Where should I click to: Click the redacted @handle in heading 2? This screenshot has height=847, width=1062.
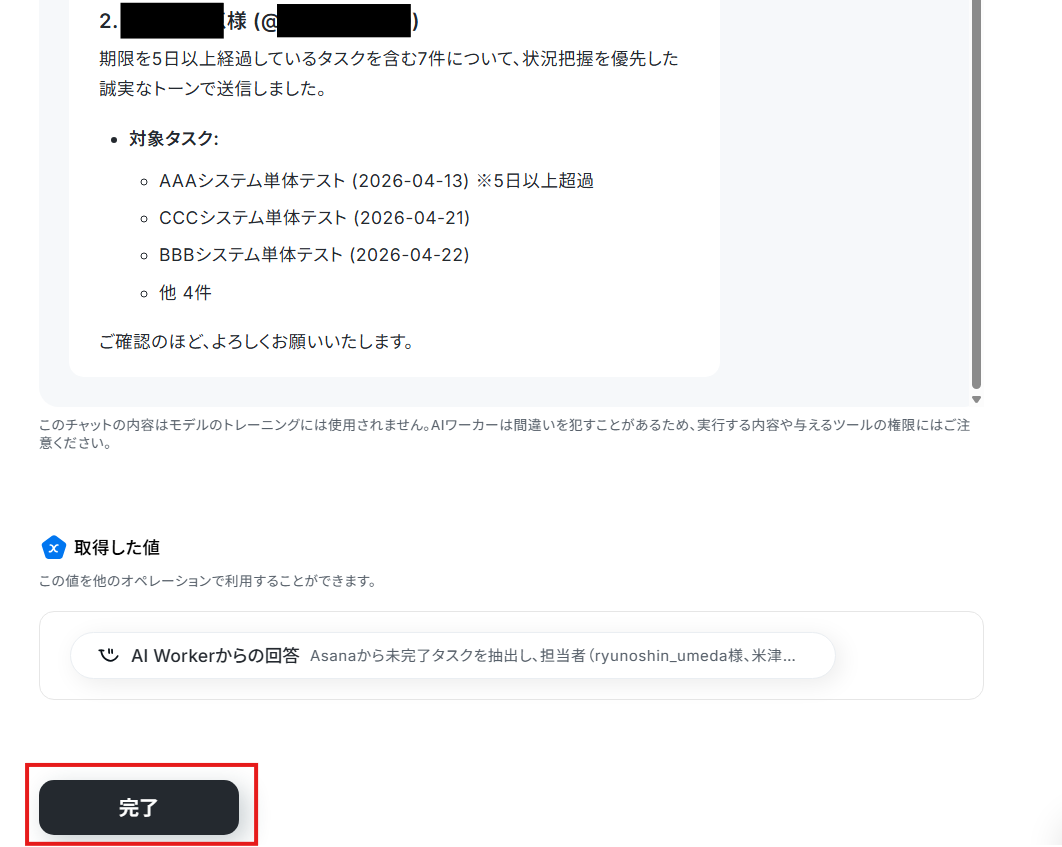(x=344, y=20)
